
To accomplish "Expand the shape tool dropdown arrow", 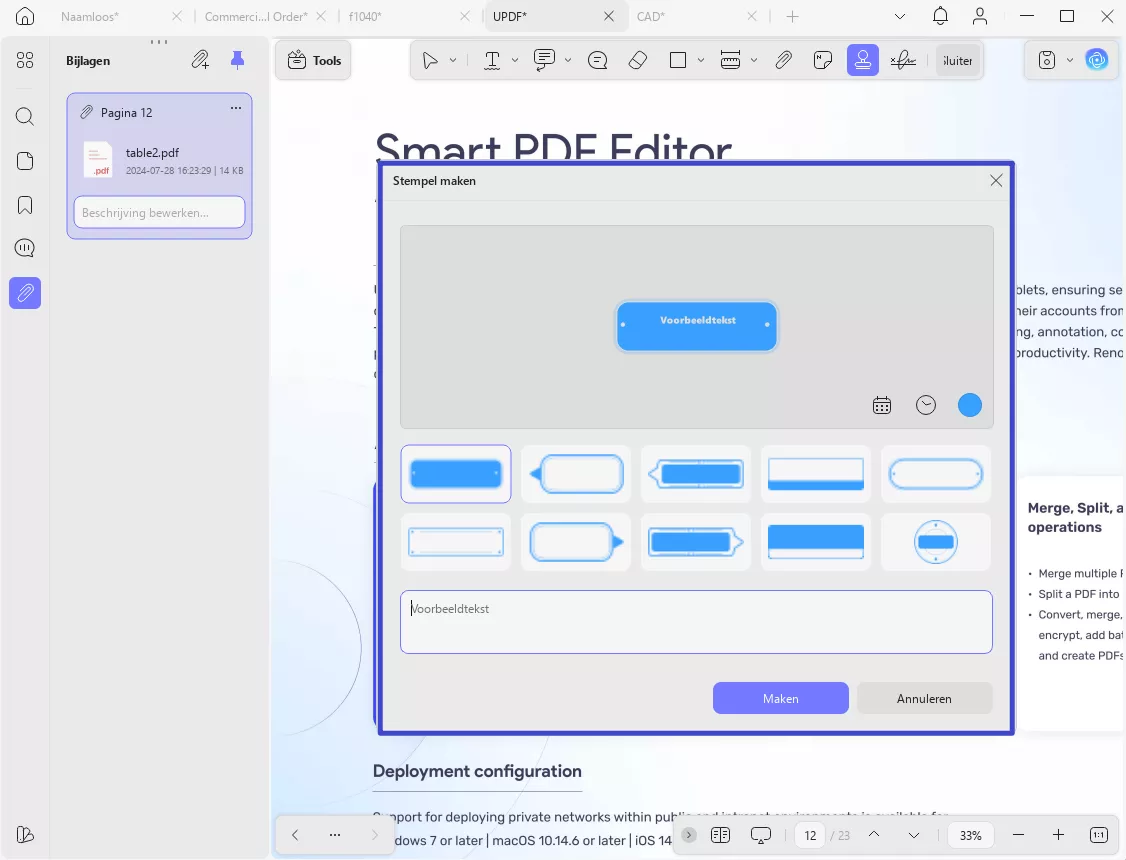I will click(x=701, y=60).
